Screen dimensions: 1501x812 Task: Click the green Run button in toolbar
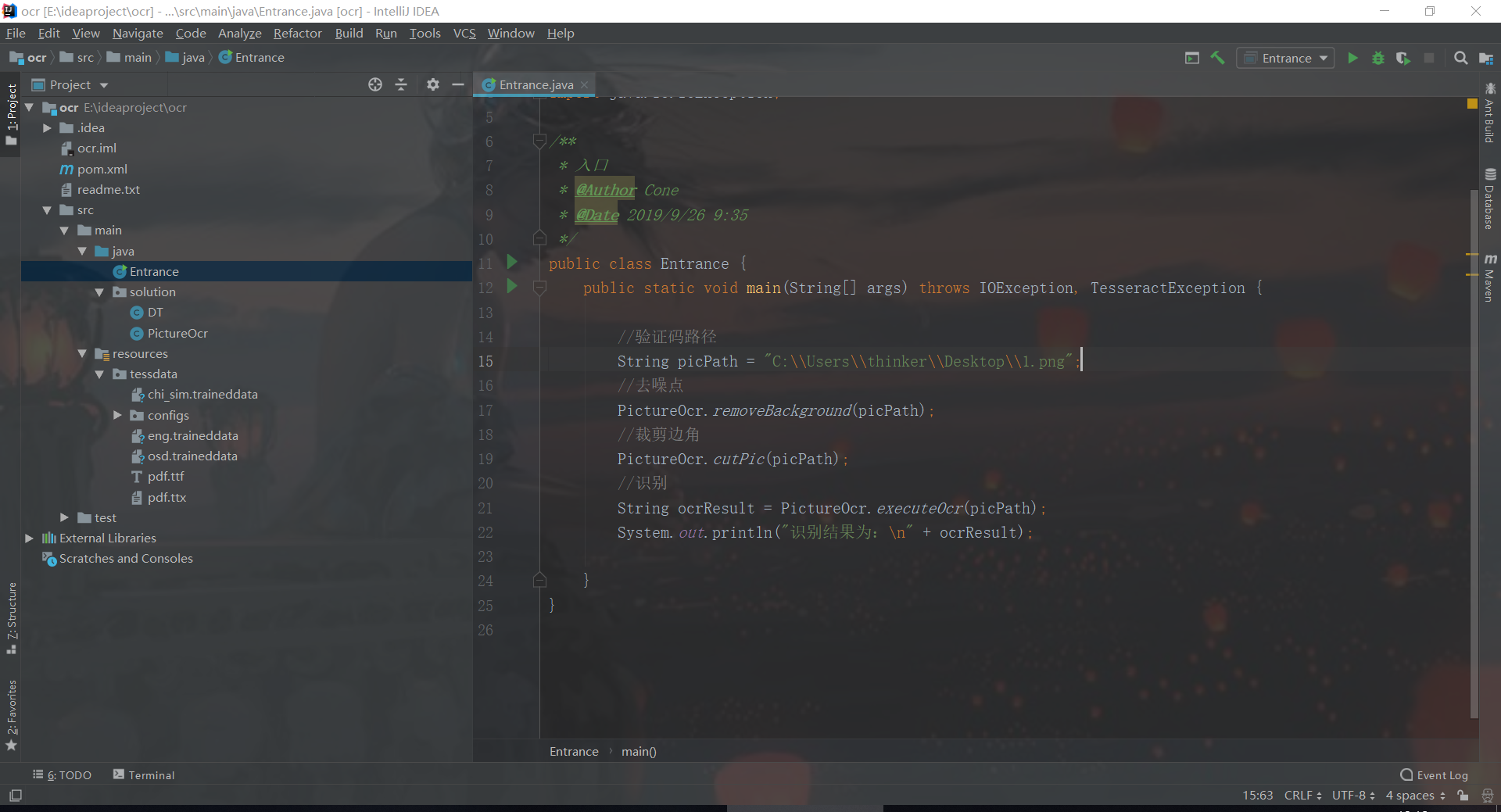[x=1352, y=58]
